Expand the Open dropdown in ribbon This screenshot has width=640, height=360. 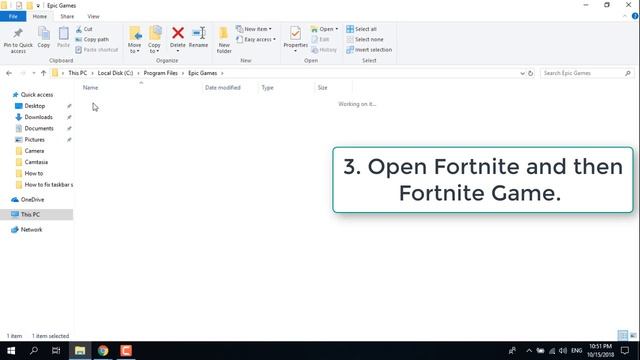(x=324, y=29)
